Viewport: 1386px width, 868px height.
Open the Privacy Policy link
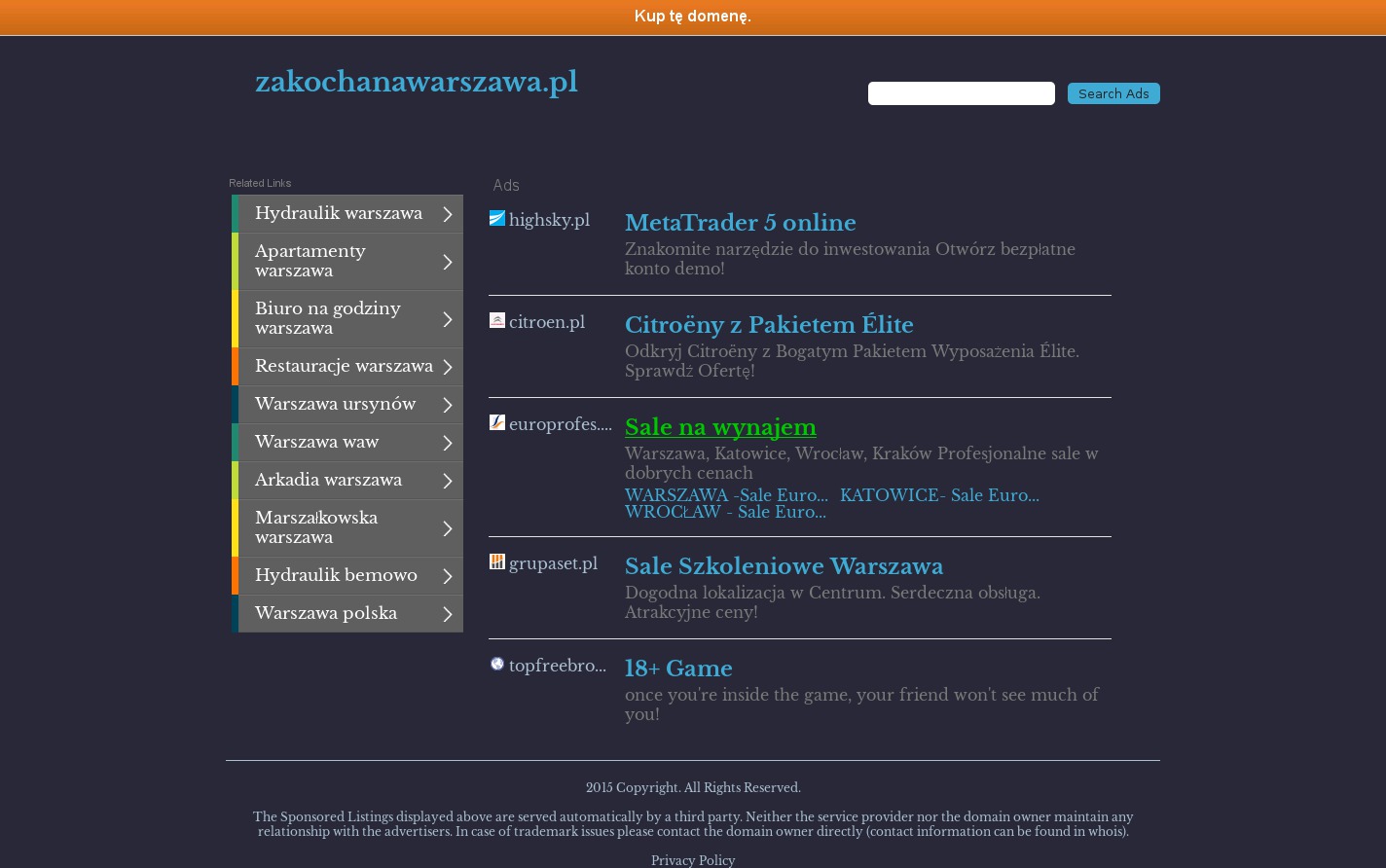(x=692, y=860)
